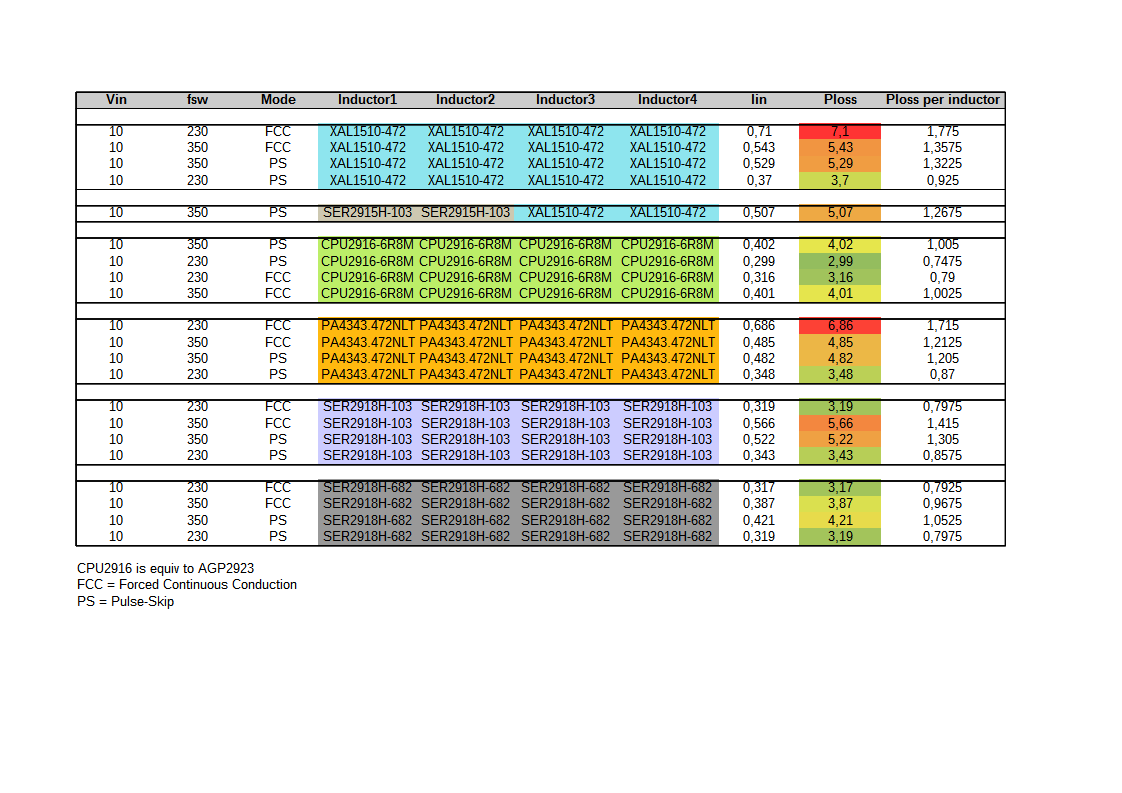This screenshot has width=1122, height=793.
Task: Click the Ploss per inductor header
Action: 942,100
